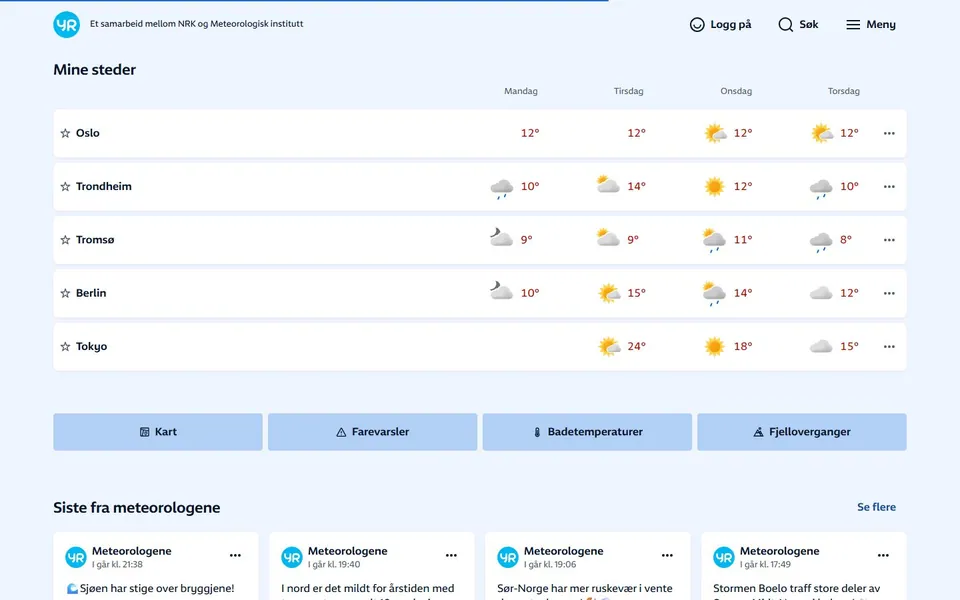The width and height of the screenshot is (960, 600).
Task: Click Tromsø's Monday night cloud icon
Action: click(501, 238)
